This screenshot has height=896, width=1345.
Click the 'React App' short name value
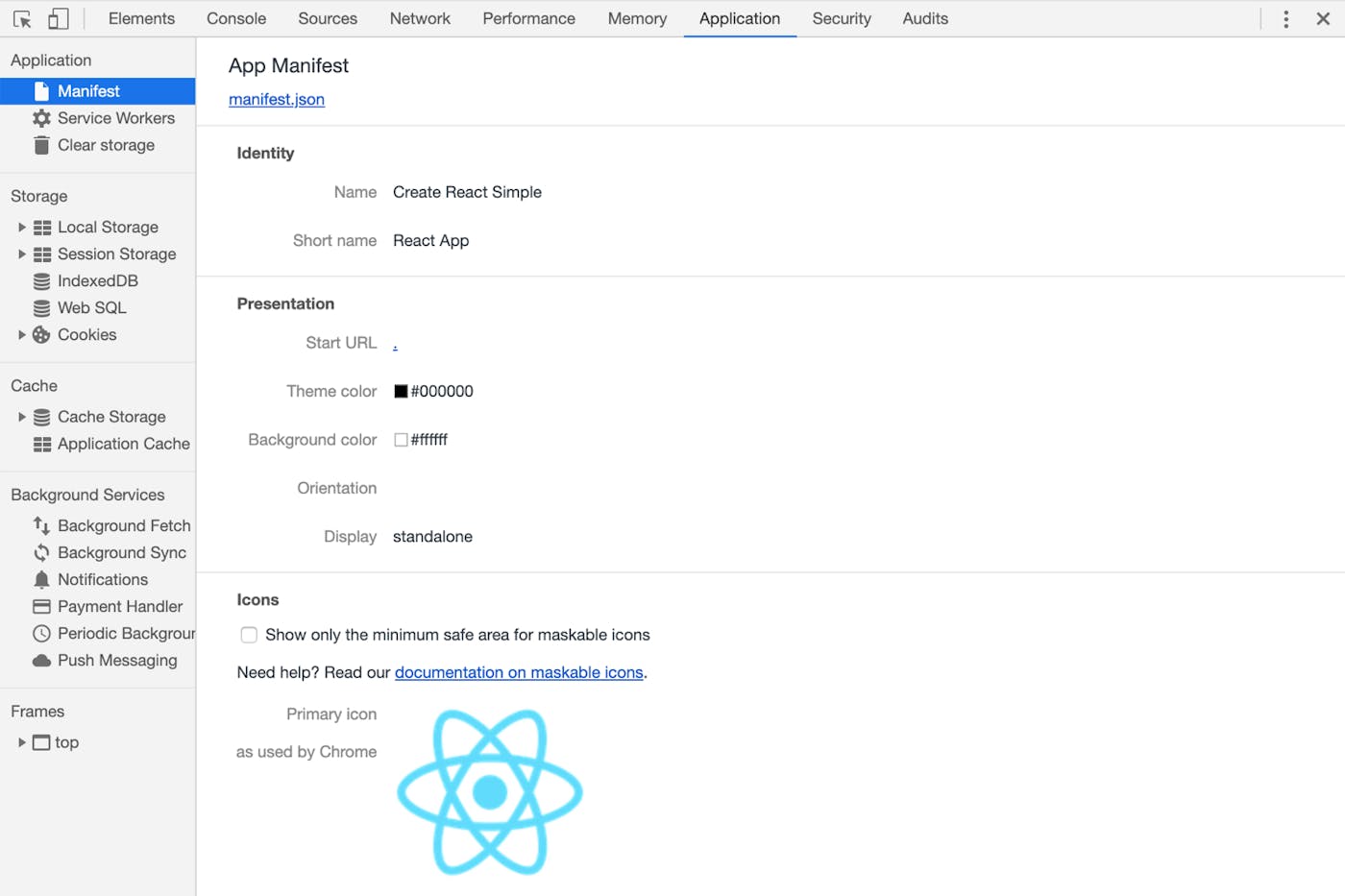[x=431, y=241]
